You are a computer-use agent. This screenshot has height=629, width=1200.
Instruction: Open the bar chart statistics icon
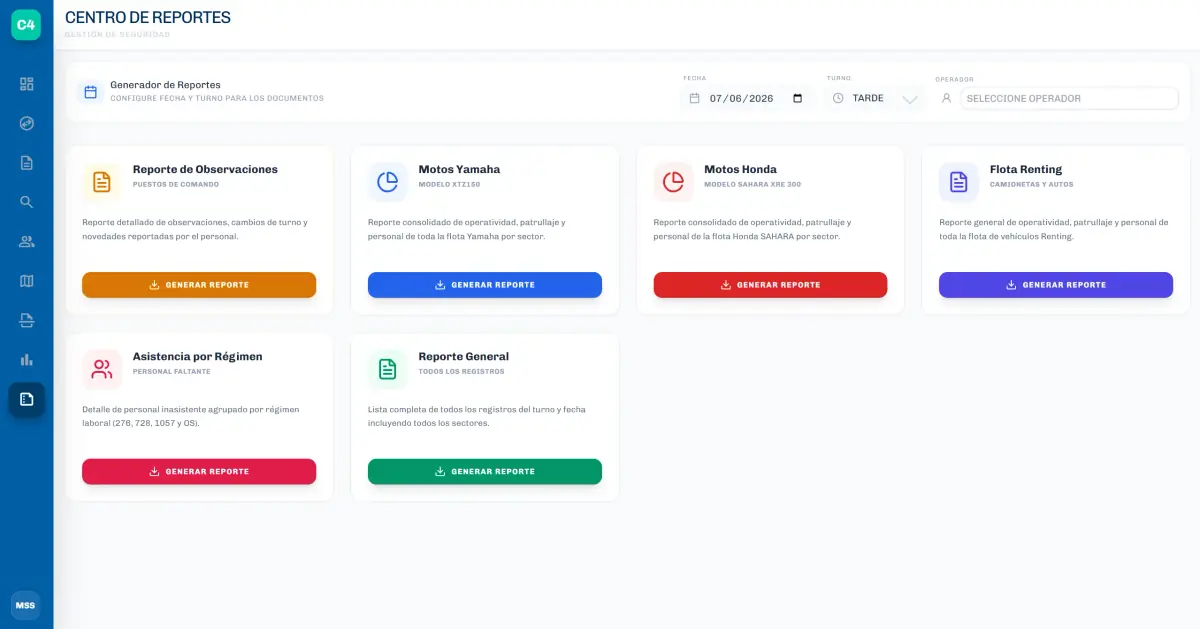pos(27,359)
